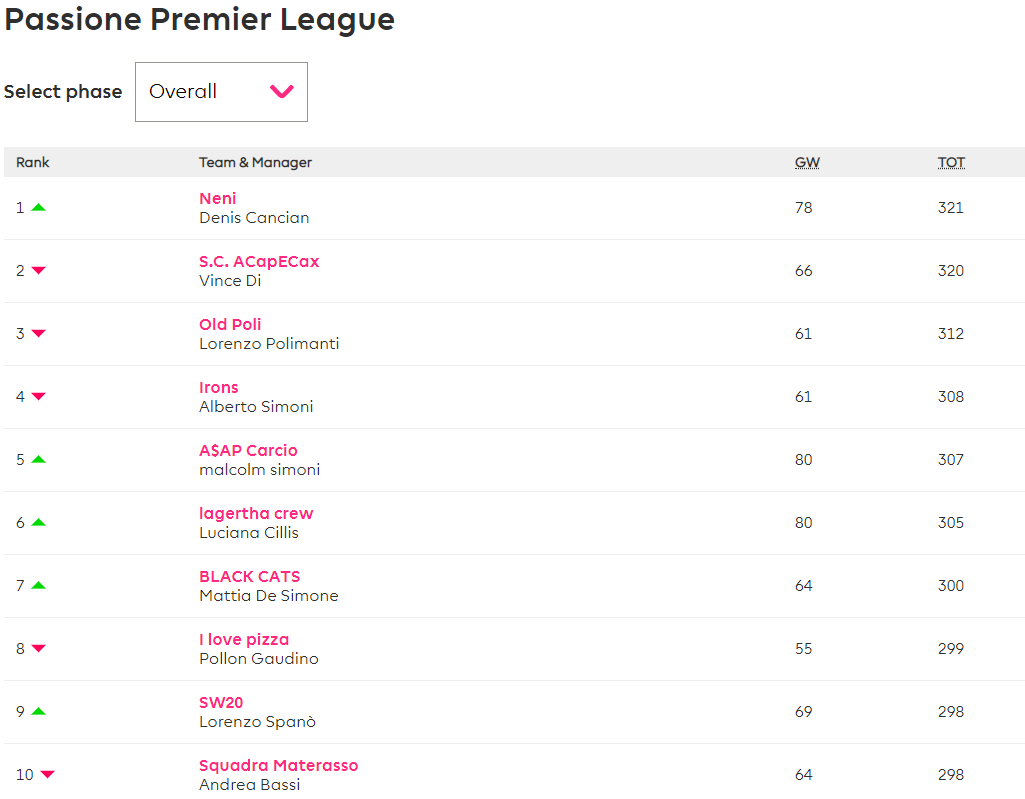Click red down arrow beside rank 8

[39, 648]
